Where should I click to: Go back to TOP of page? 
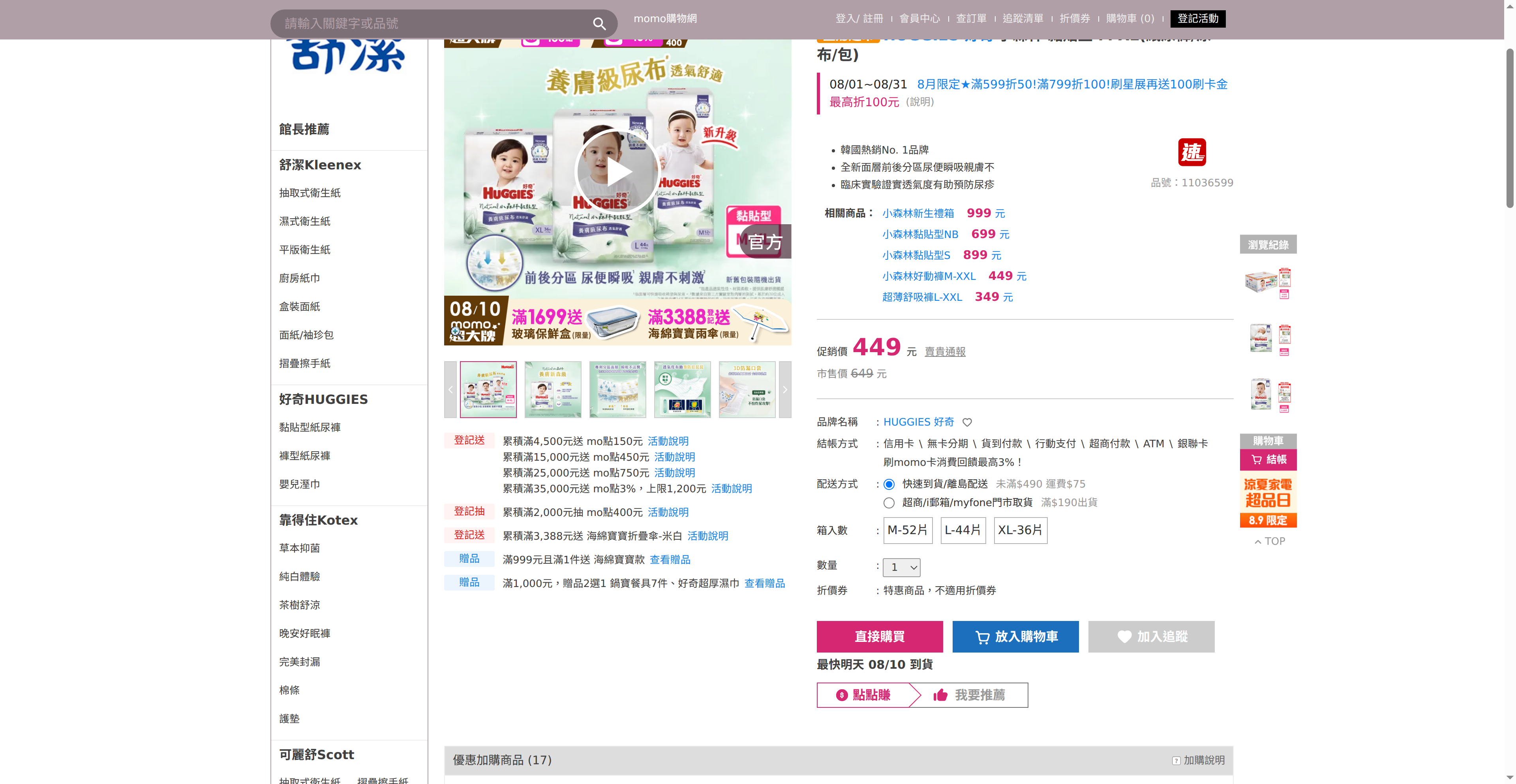click(1269, 542)
